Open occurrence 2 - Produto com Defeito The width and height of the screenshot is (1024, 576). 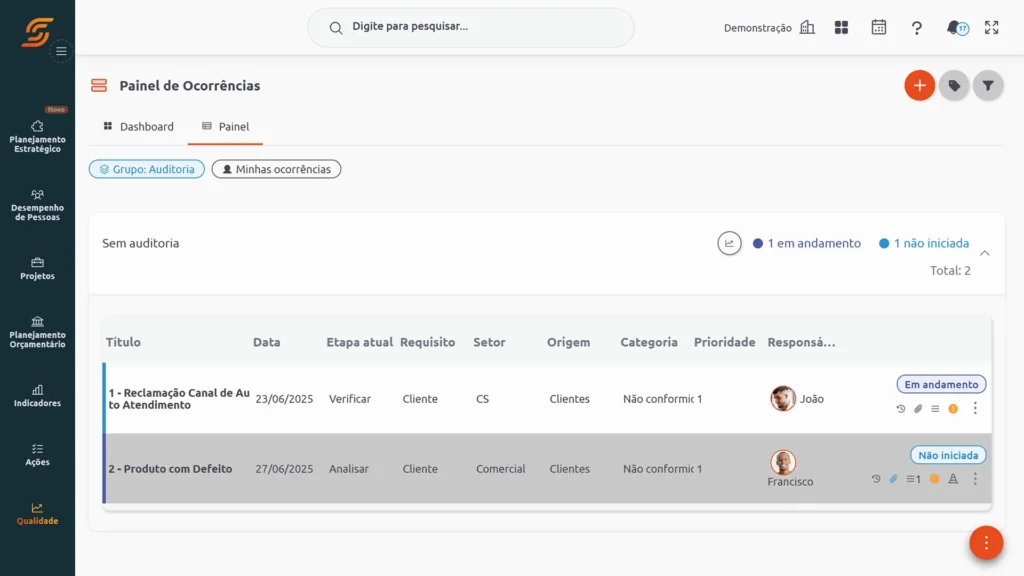pyautogui.click(x=170, y=469)
